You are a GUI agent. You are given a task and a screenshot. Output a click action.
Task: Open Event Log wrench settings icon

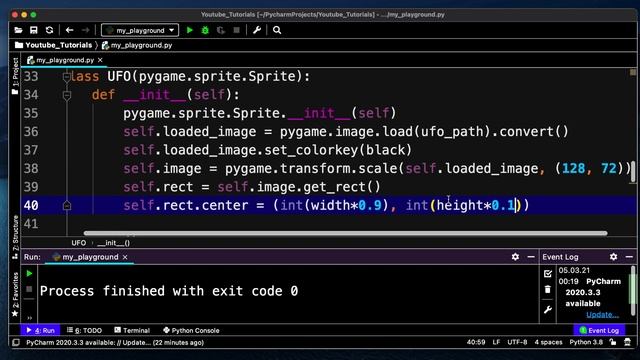click(548, 310)
